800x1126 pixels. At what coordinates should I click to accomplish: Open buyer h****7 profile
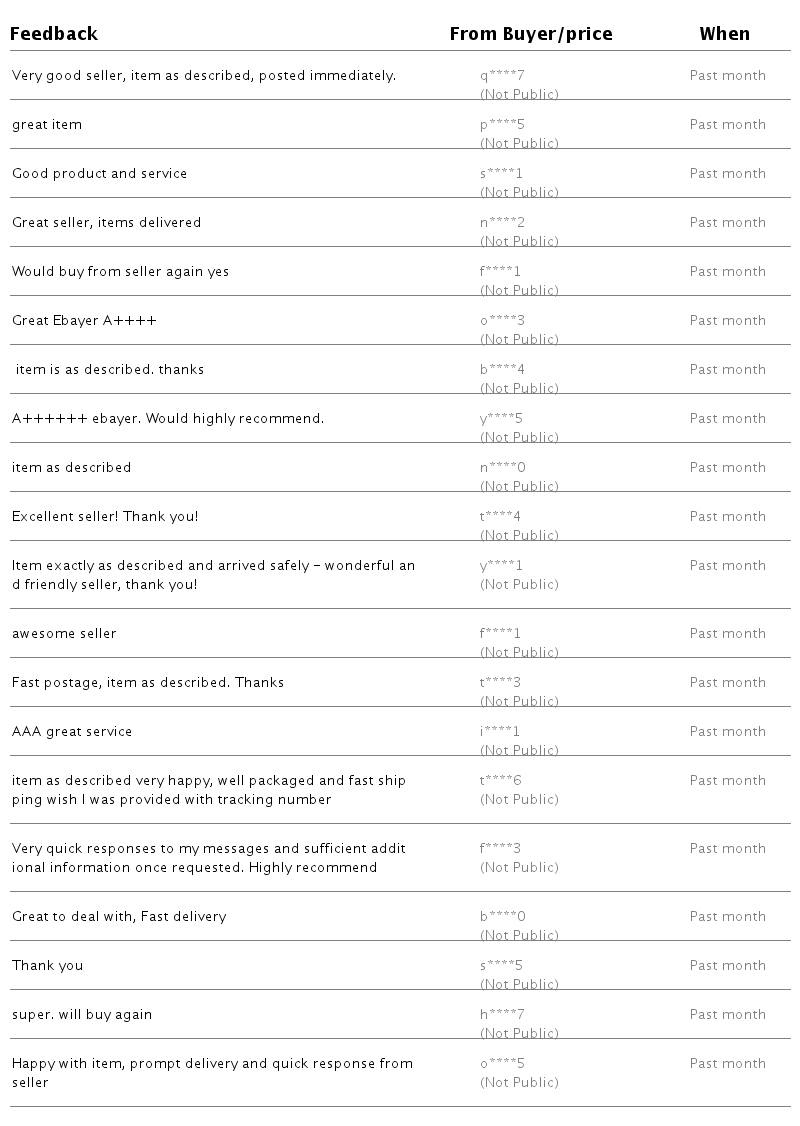pos(502,1014)
